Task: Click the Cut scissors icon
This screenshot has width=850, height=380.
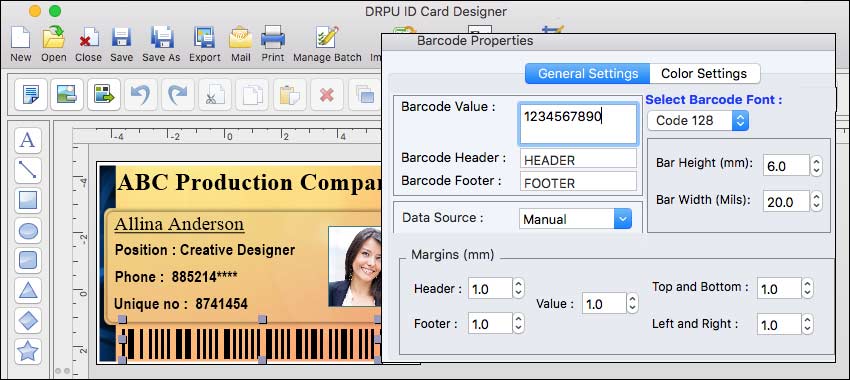Action: pos(215,95)
